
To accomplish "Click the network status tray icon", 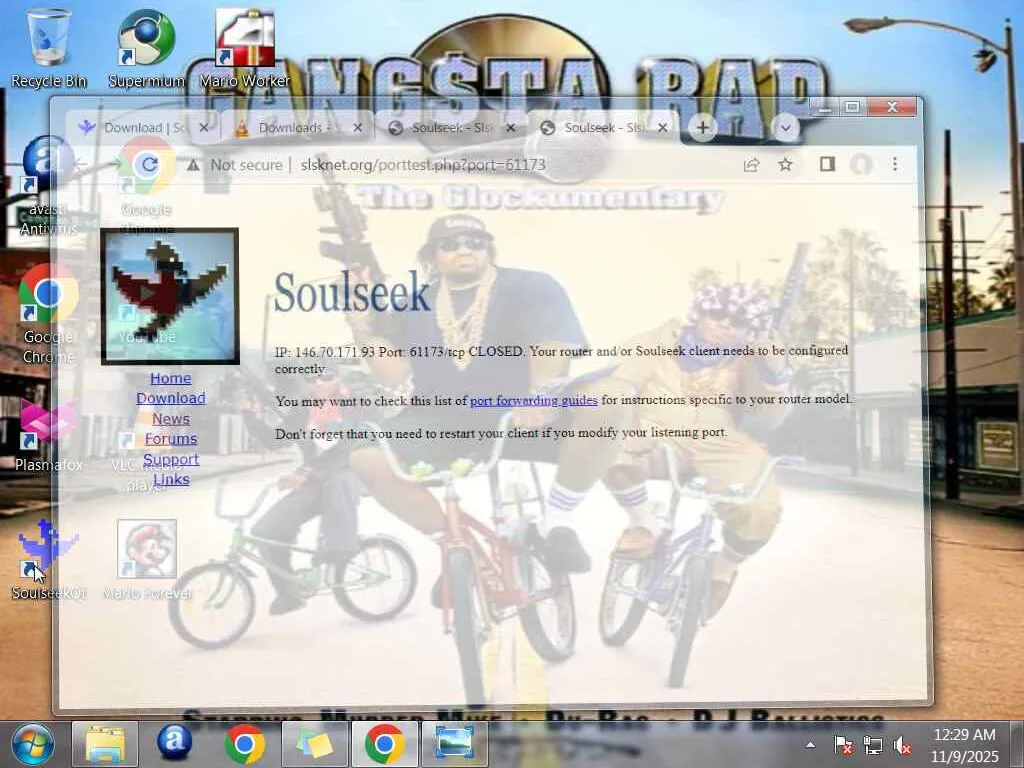I will (872, 744).
